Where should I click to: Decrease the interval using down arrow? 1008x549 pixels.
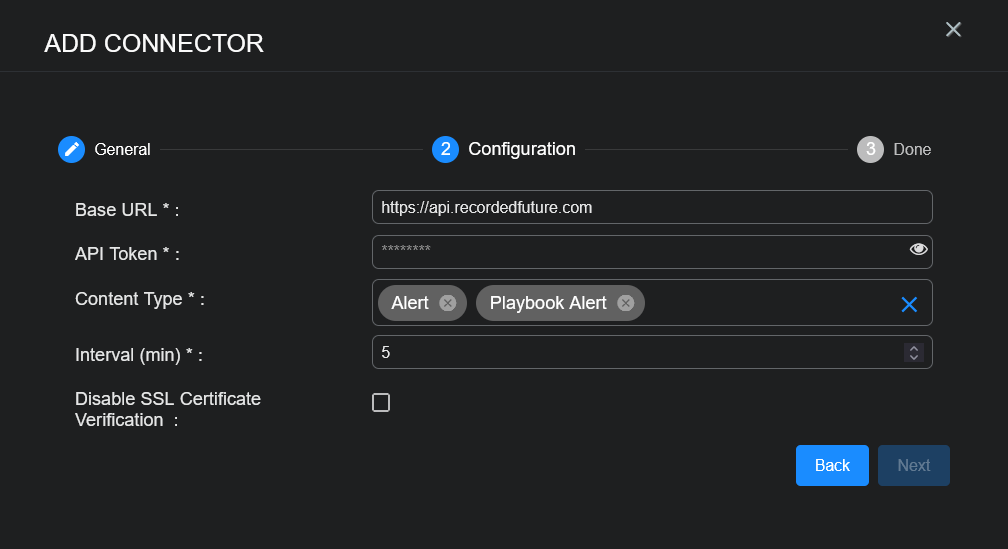pyautogui.click(x=912, y=357)
